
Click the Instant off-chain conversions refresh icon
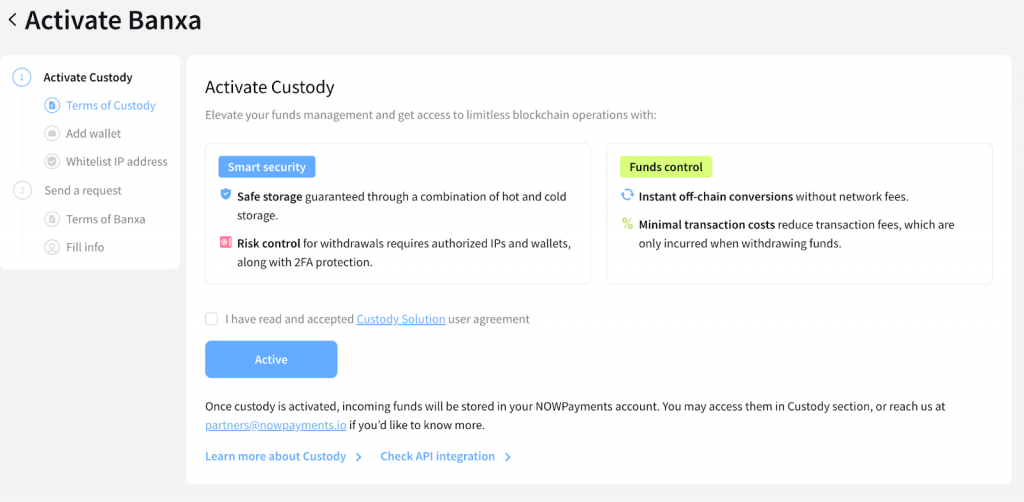[627, 196]
